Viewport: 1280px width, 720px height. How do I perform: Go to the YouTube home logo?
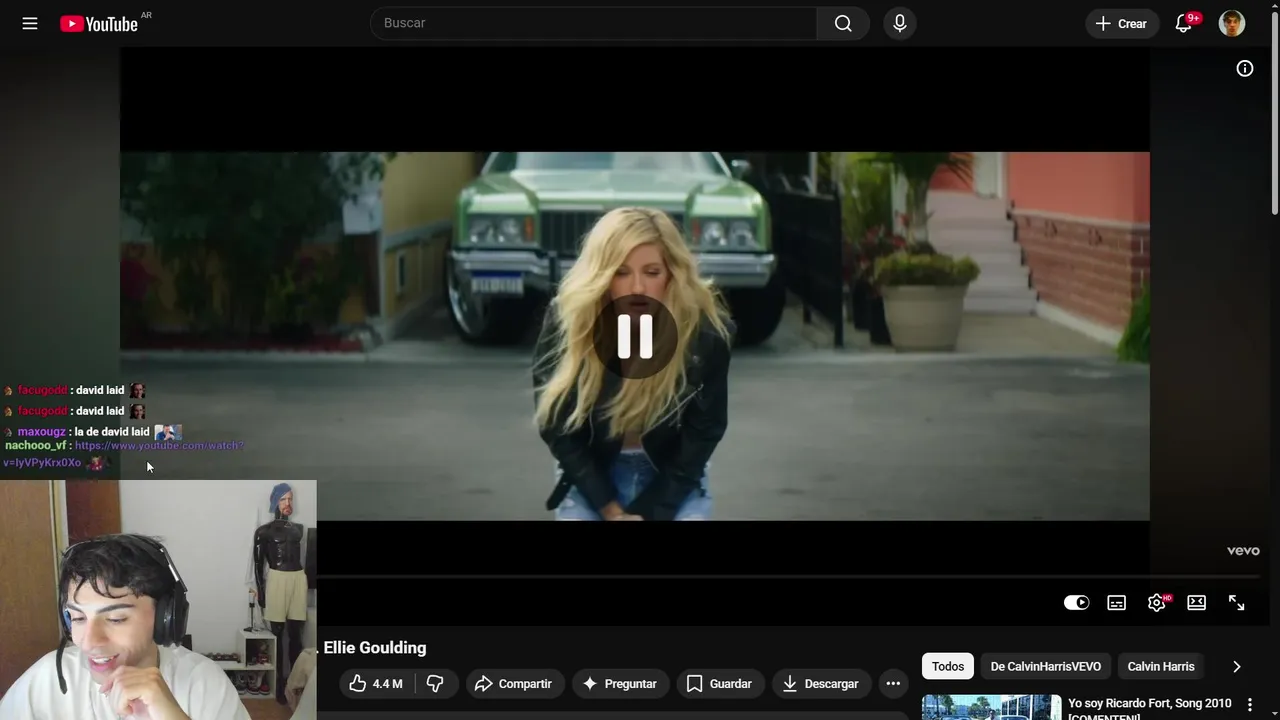[99, 24]
